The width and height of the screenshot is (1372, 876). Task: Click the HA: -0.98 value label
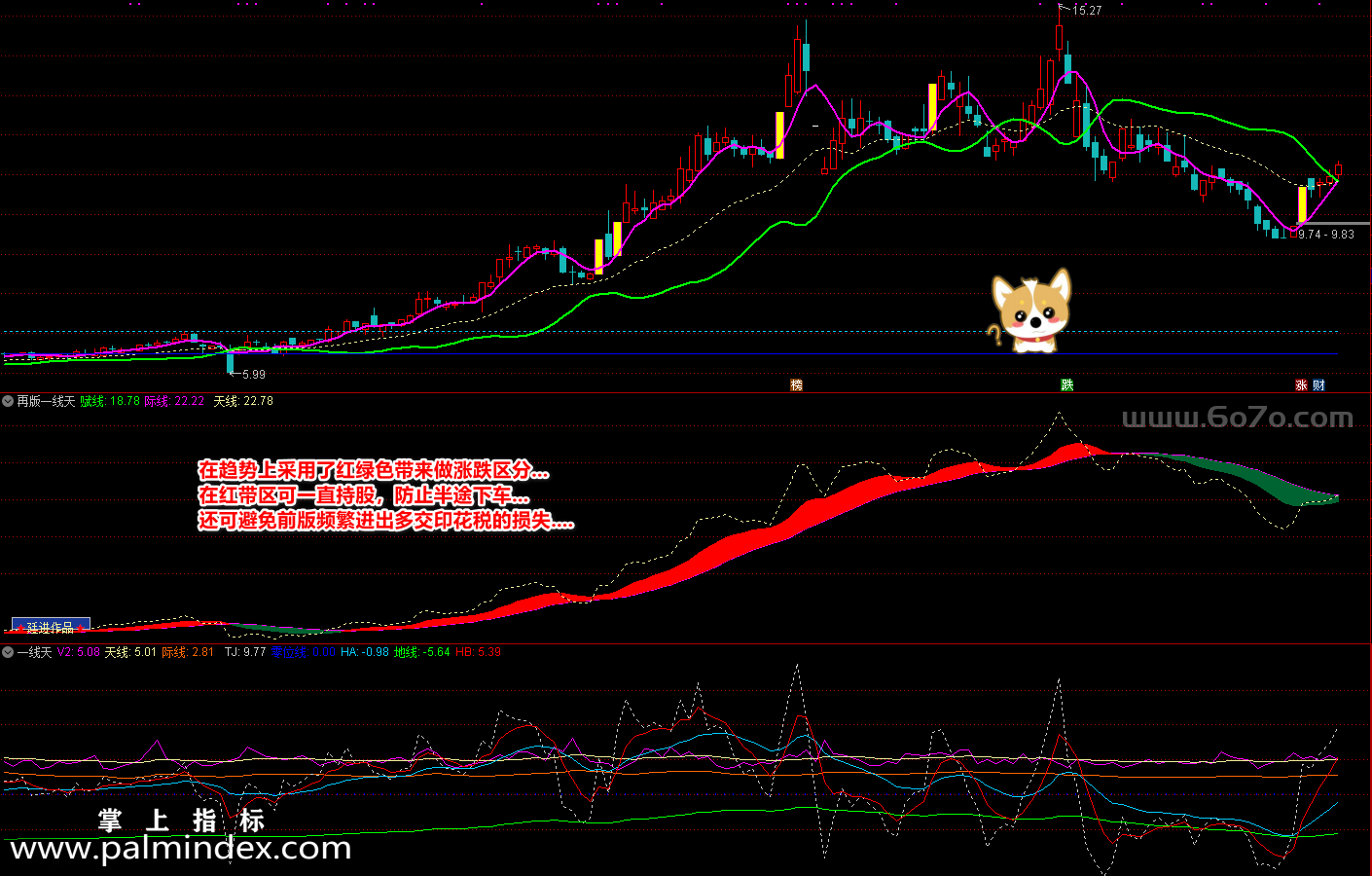tap(365, 652)
